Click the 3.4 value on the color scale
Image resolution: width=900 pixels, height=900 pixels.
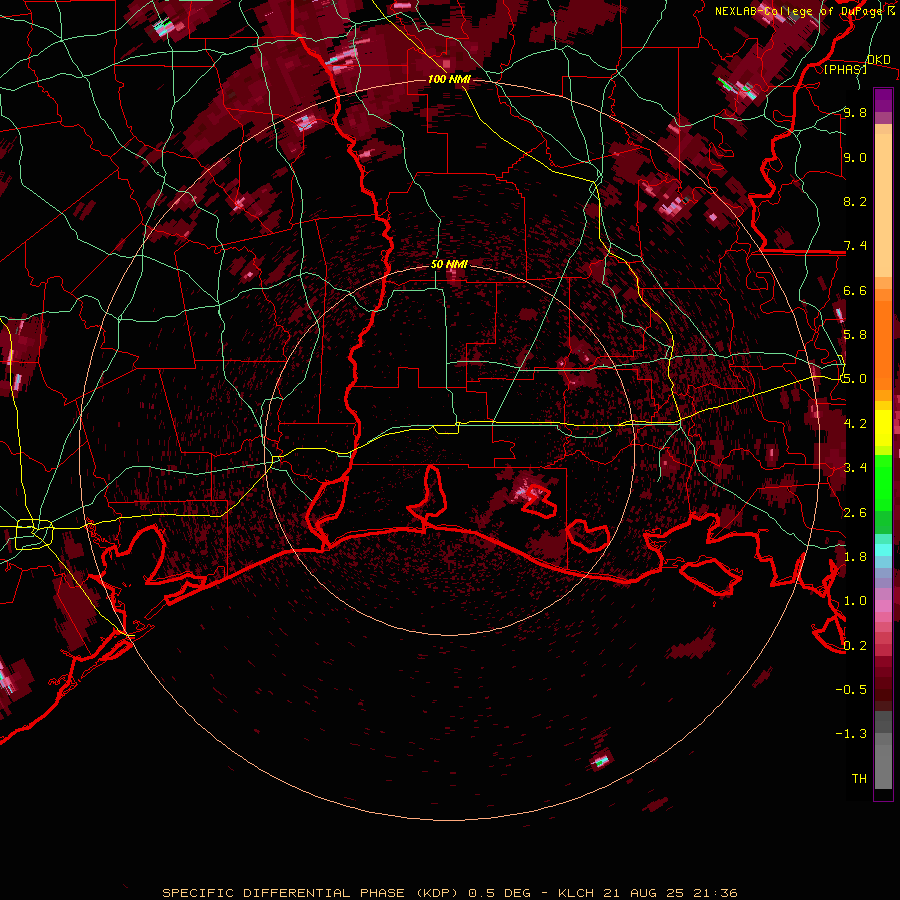855,467
